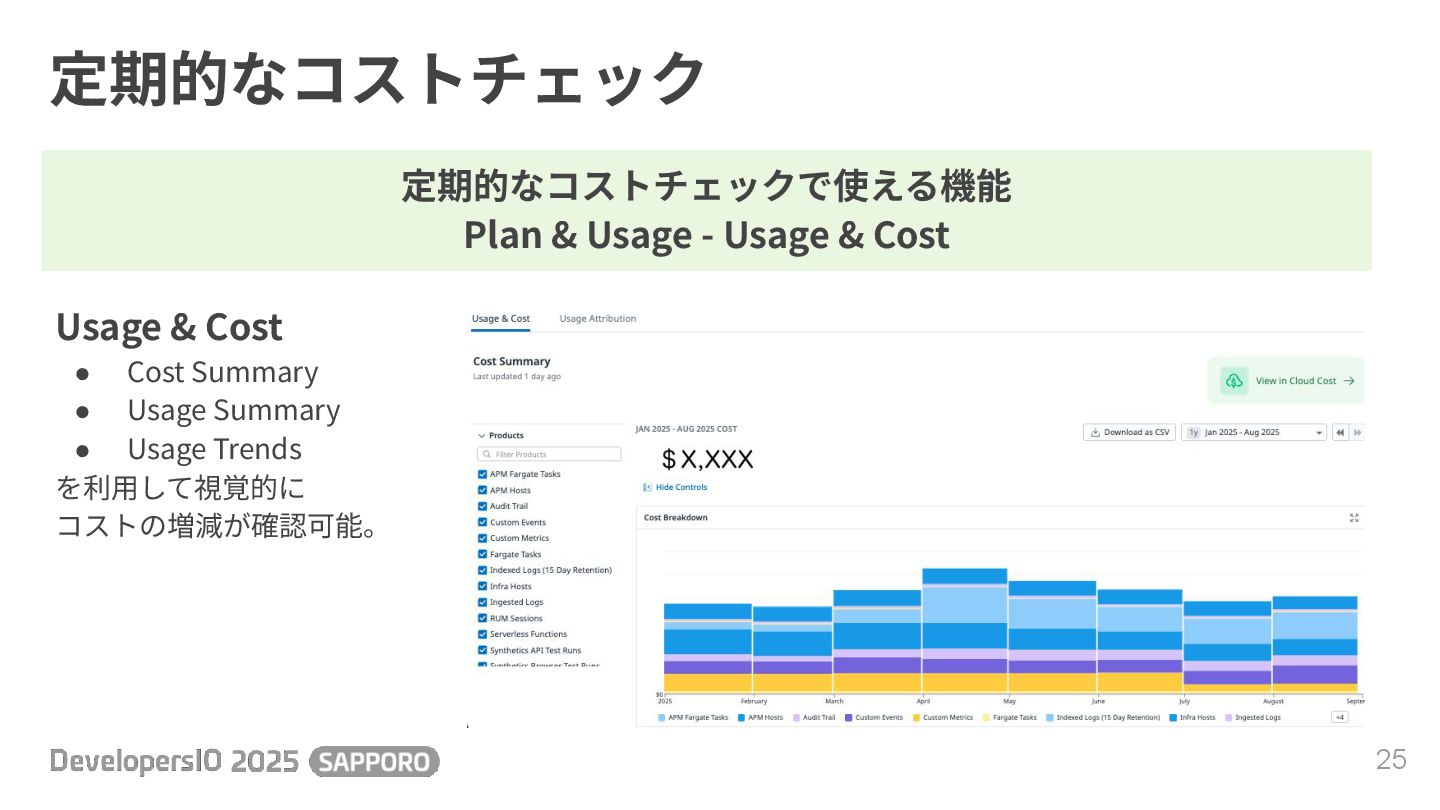Click the Fargate Tasks legend swatch
1440x810 pixels.
[x=987, y=718]
